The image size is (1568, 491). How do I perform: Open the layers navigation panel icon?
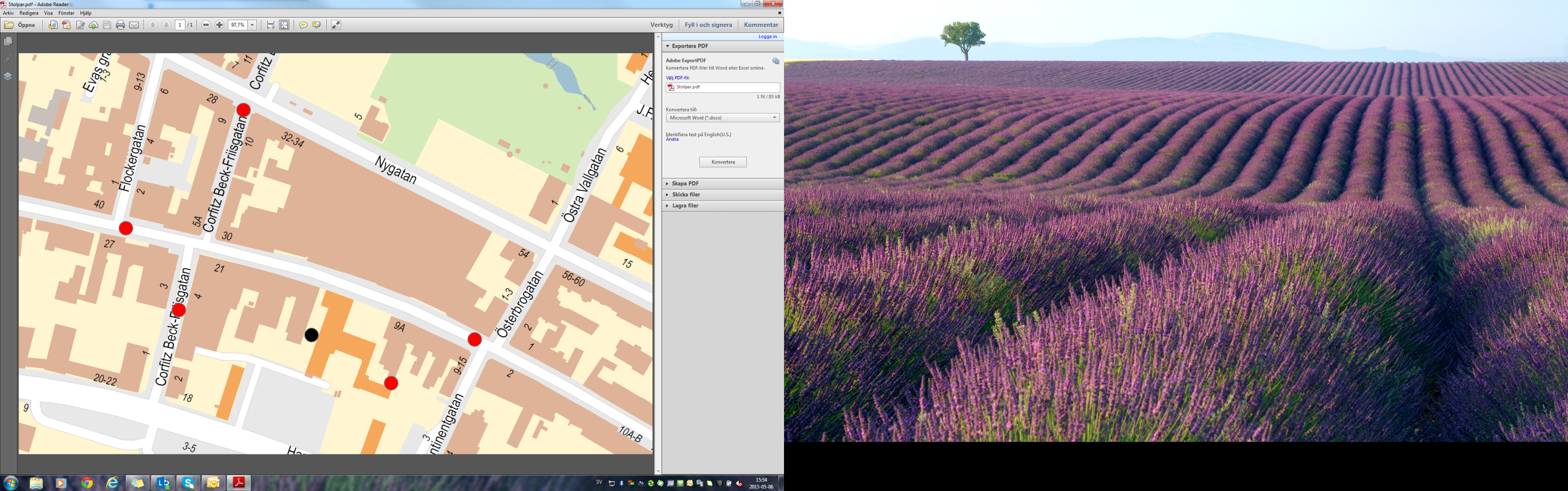[x=8, y=76]
